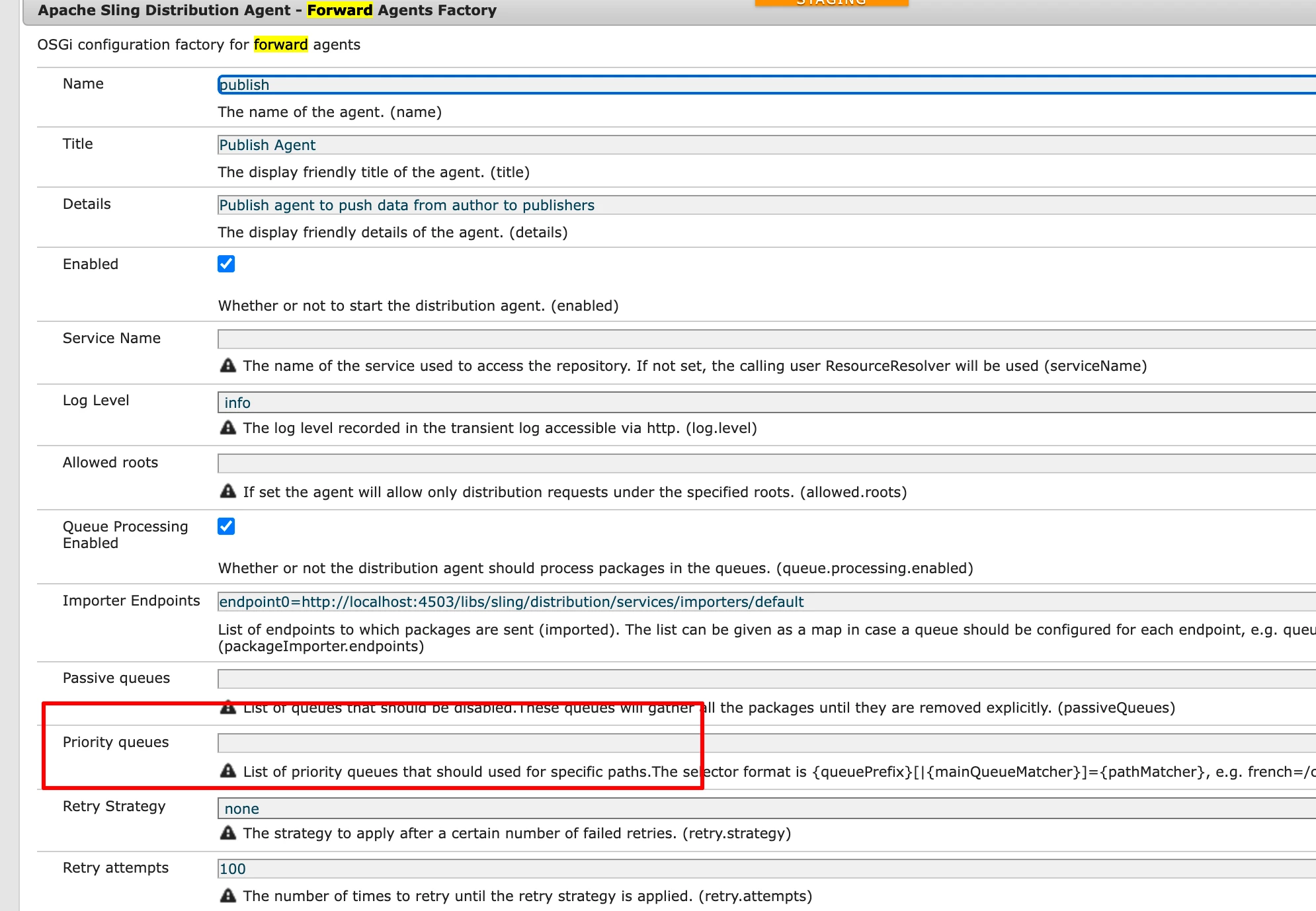The height and width of the screenshot is (911, 1316).
Task: Click warning icon under Retry attempts field
Action: coord(227,896)
